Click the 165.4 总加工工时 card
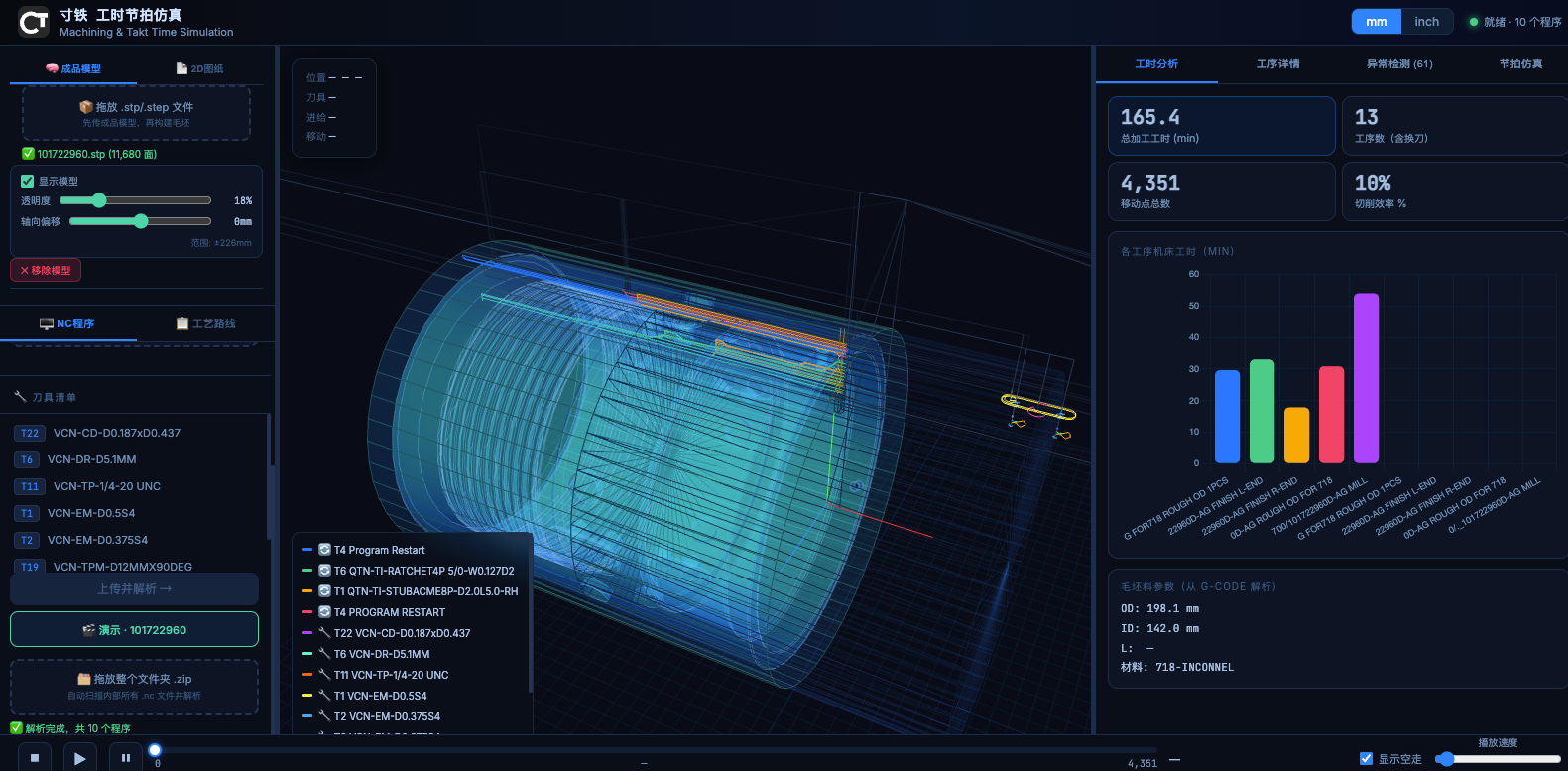The width and height of the screenshot is (1568, 771). tap(1221, 126)
